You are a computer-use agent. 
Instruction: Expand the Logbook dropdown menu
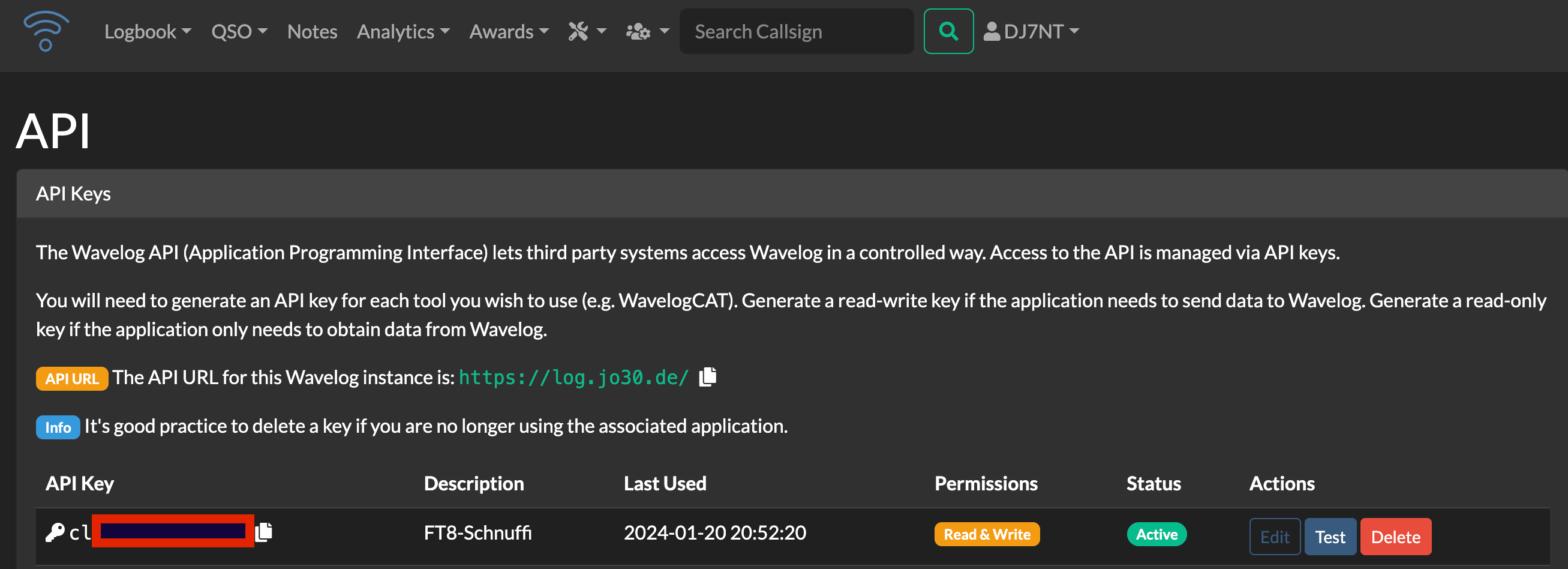148,31
